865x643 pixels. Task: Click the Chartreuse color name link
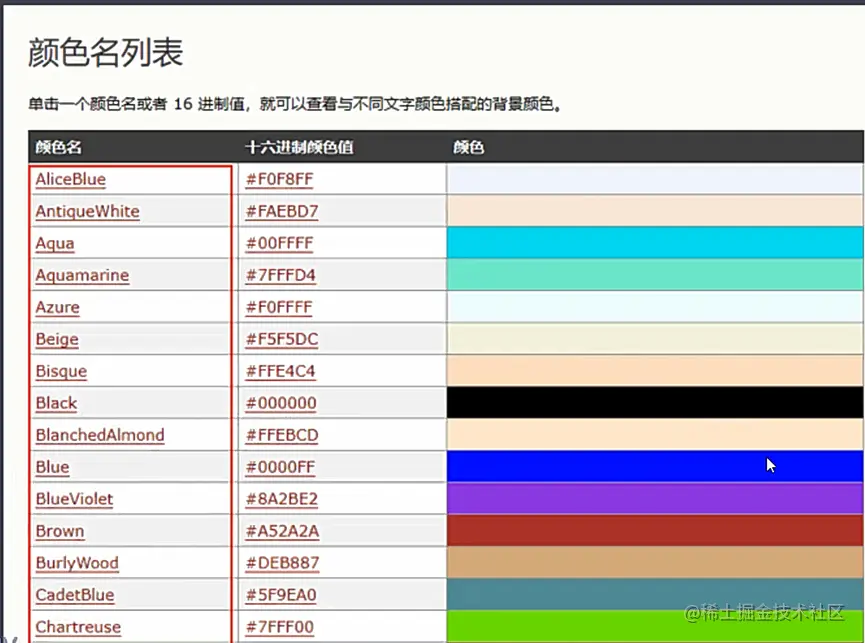[x=78, y=627]
